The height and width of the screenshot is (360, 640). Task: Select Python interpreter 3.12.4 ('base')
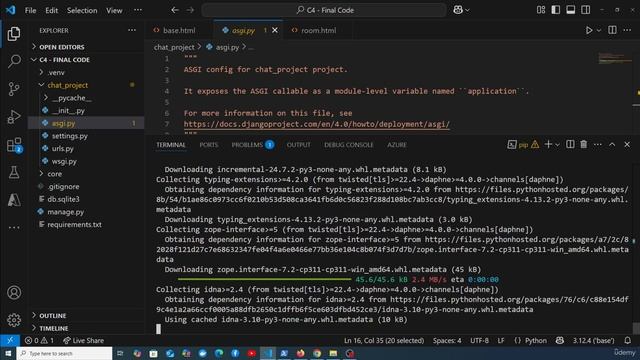click(593, 340)
